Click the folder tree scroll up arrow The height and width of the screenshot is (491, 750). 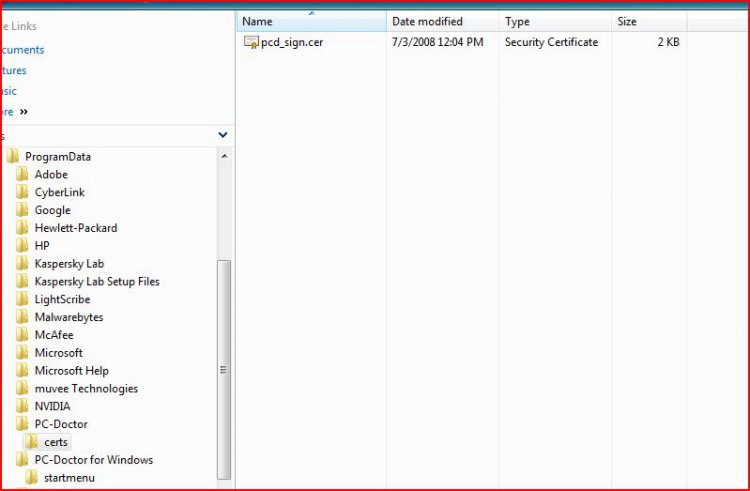(x=224, y=156)
